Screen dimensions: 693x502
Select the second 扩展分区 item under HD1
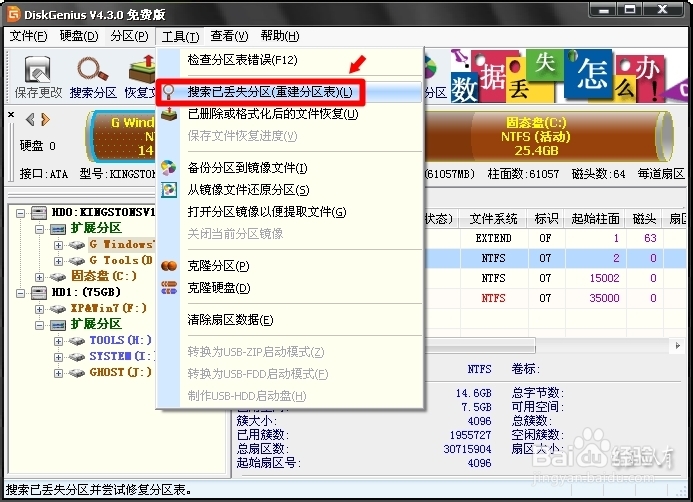pyautogui.click(x=96, y=324)
